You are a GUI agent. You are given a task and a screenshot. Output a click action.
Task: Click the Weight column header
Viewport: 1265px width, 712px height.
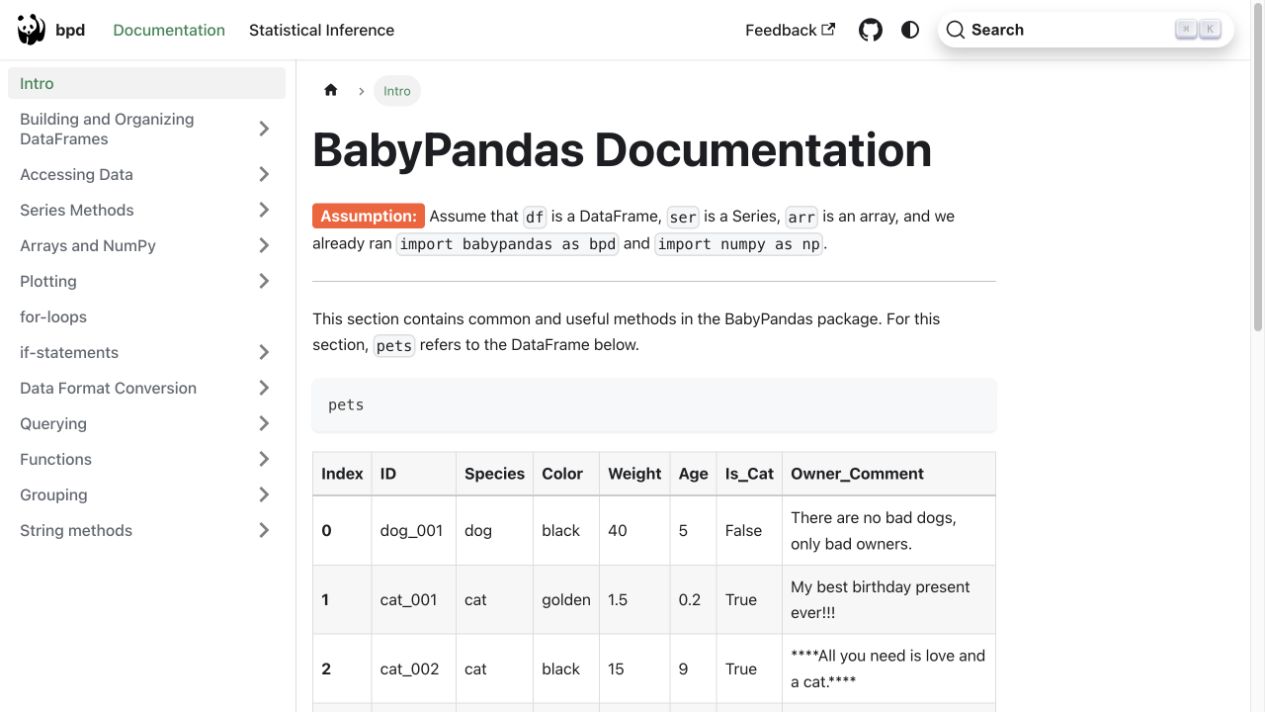(635, 474)
